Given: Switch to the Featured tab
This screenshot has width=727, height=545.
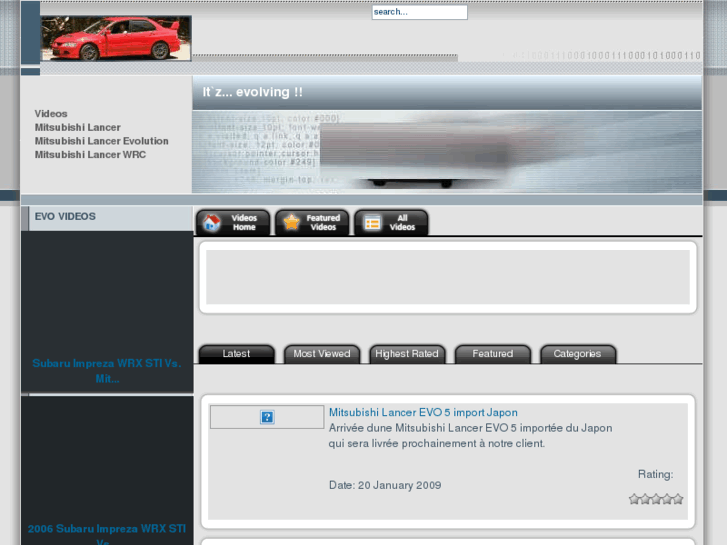Looking at the screenshot, I should [492, 354].
